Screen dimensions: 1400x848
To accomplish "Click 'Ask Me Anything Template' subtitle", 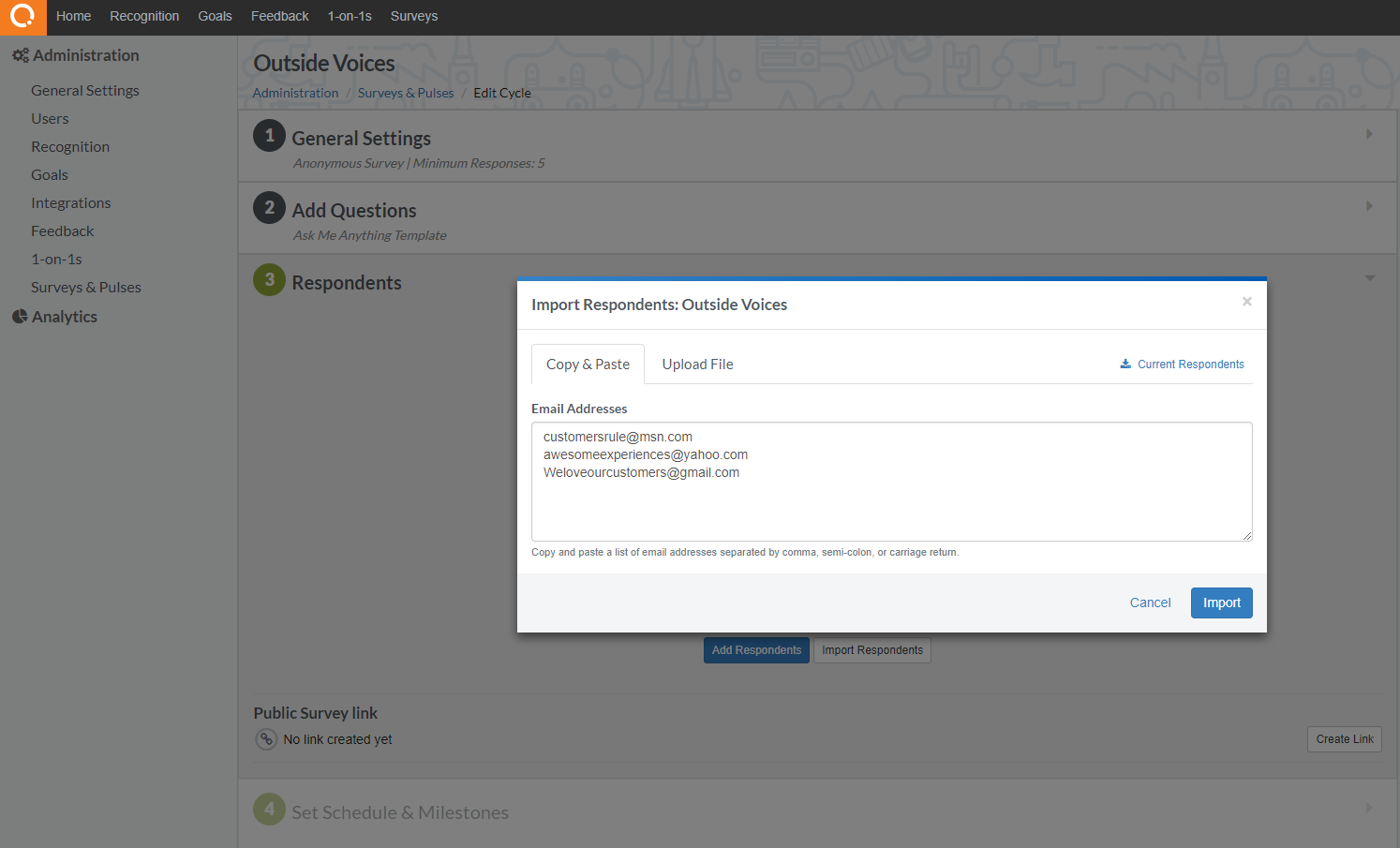I will click(x=370, y=235).
